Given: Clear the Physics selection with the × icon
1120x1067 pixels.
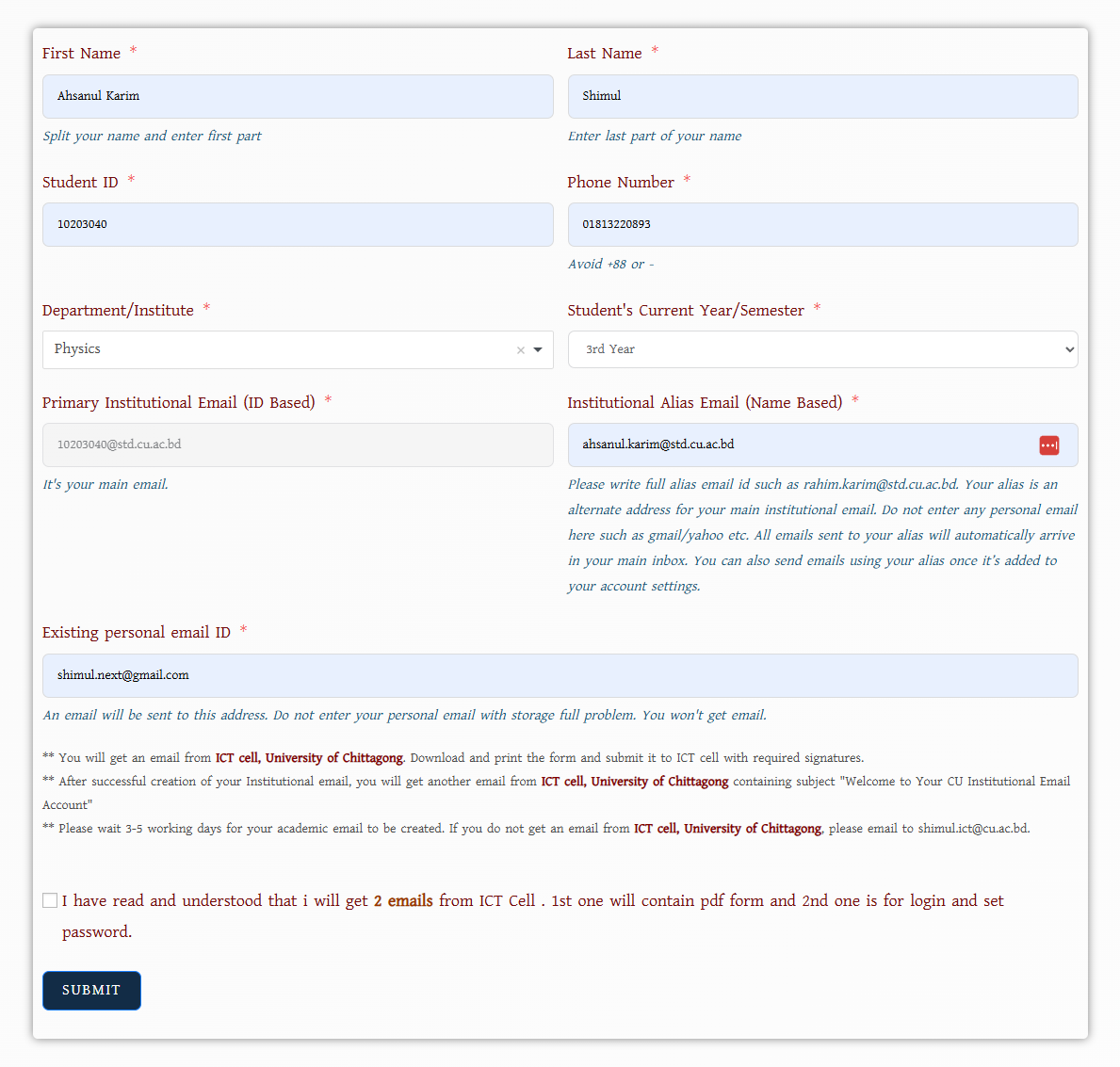Looking at the screenshot, I should pyautogui.click(x=521, y=350).
